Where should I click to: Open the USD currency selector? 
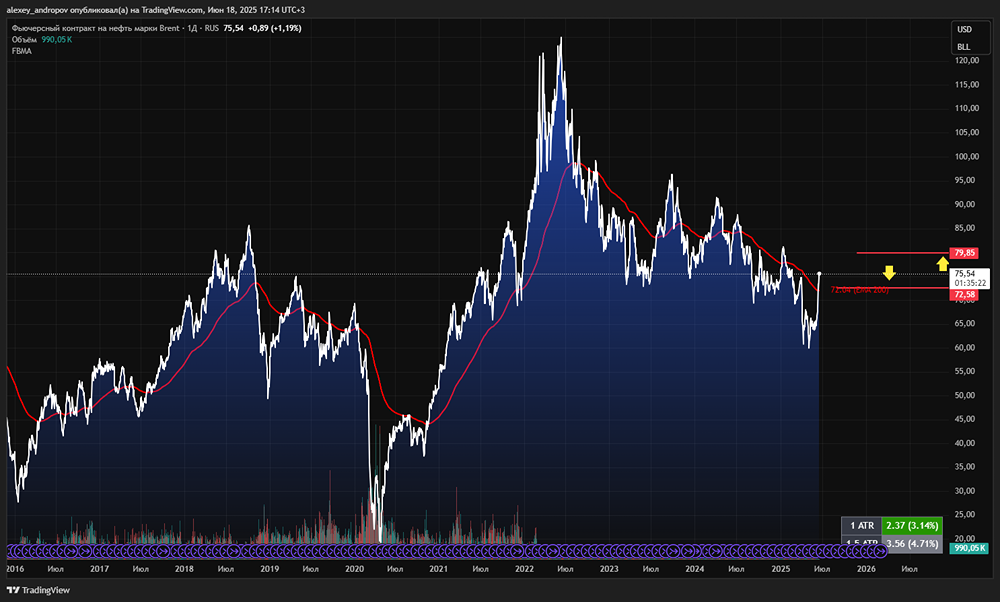(964, 29)
